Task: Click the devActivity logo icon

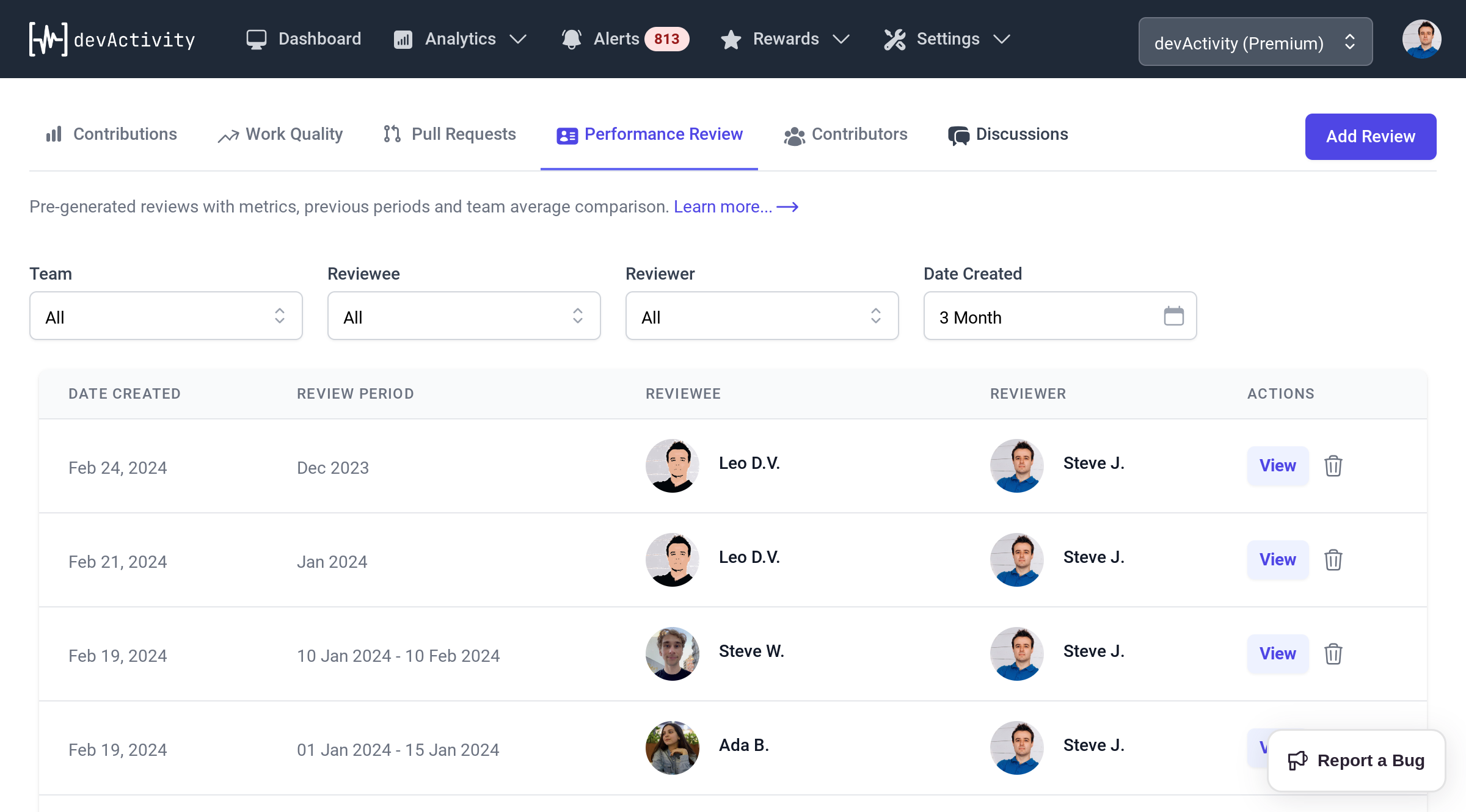Action: tap(48, 38)
